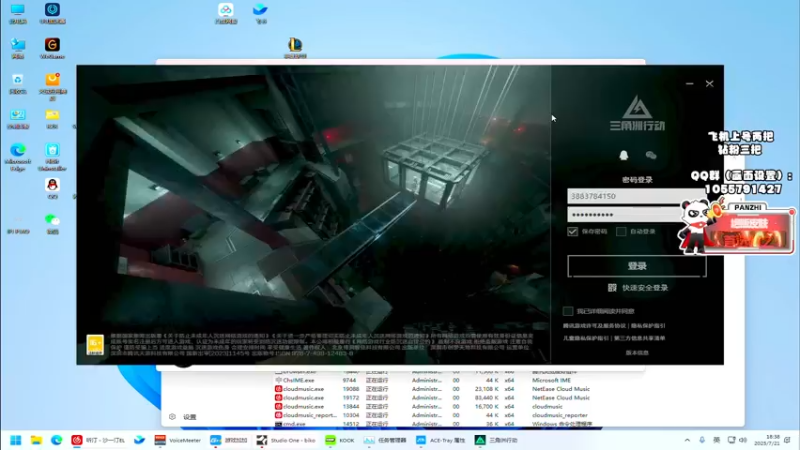This screenshot has width=800, height=450.
Task: Select cloudmusic.exe row with PID 13844
Action: click(x=433, y=407)
